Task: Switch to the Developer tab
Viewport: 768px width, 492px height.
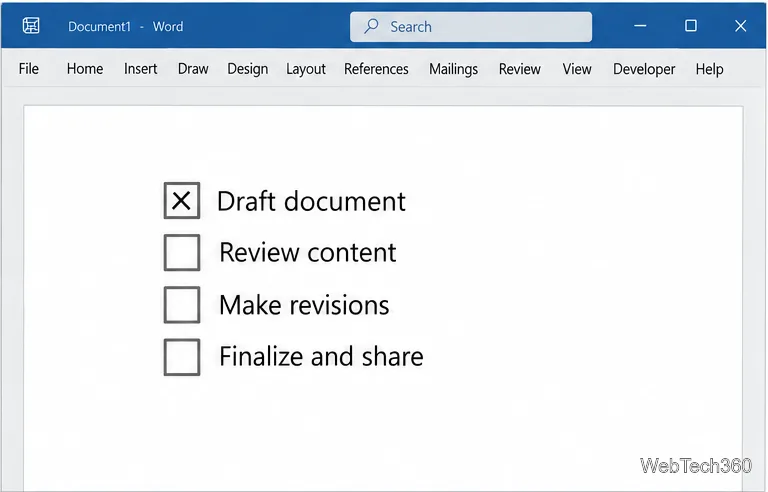Action: point(644,69)
